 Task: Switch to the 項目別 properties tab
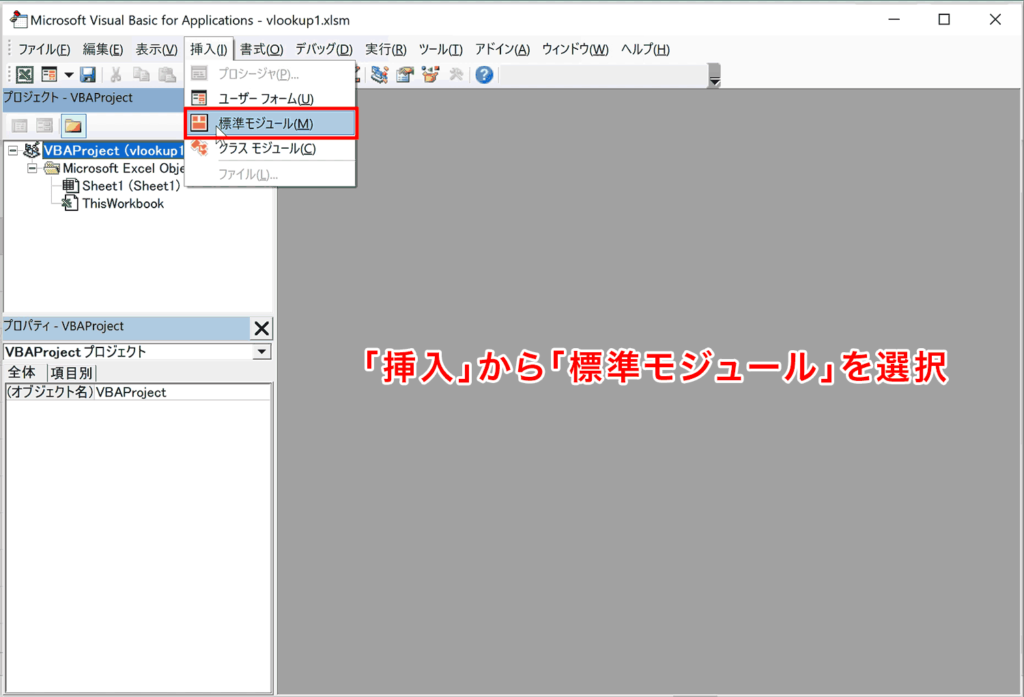point(71,373)
